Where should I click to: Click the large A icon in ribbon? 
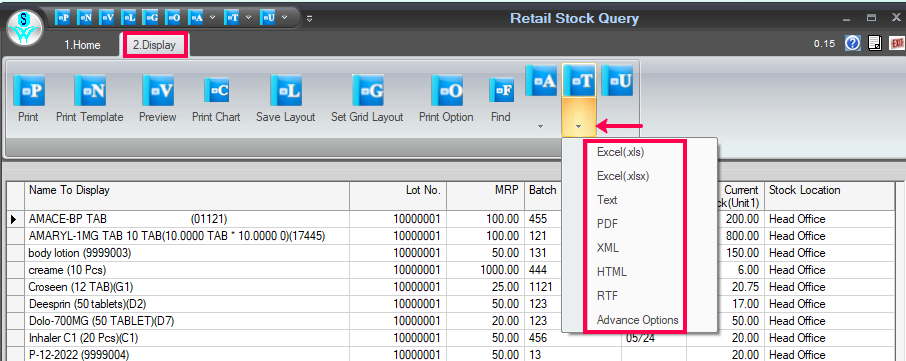pyautogui.click(x=541, y=80)
